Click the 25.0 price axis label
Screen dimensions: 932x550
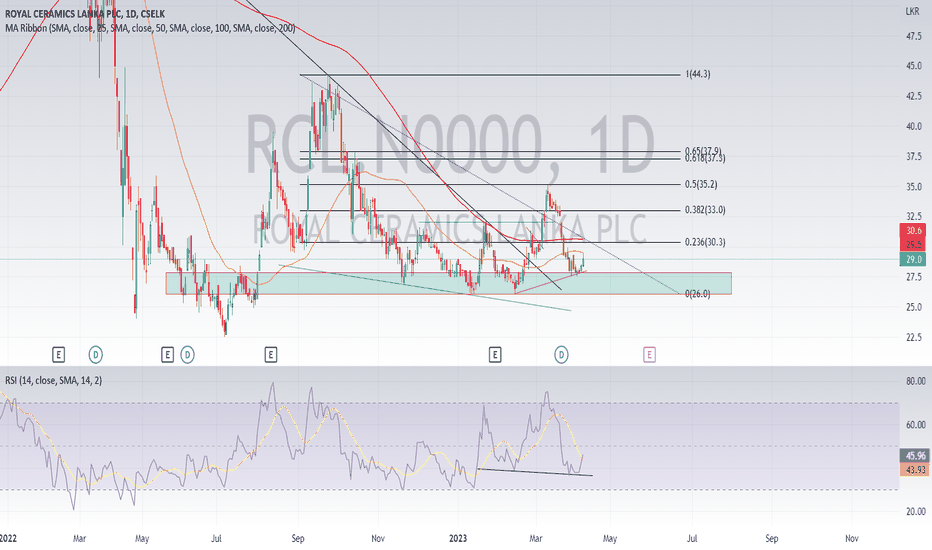pos(914,307)
